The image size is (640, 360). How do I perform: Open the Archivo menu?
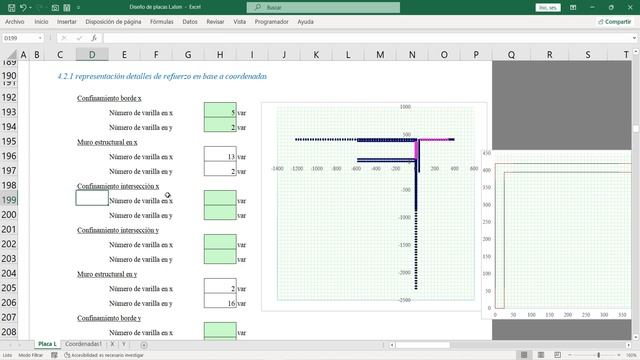coord(15,22)
